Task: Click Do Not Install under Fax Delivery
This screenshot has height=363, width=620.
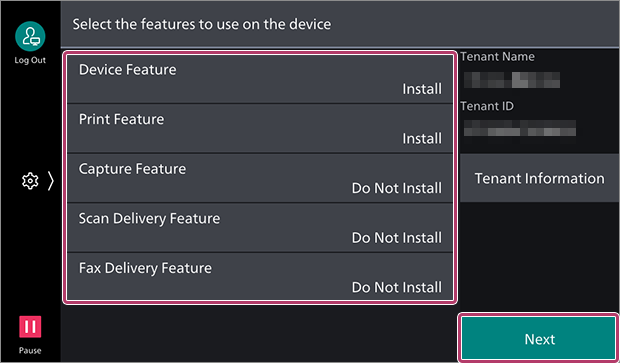Action: [397, 287]
